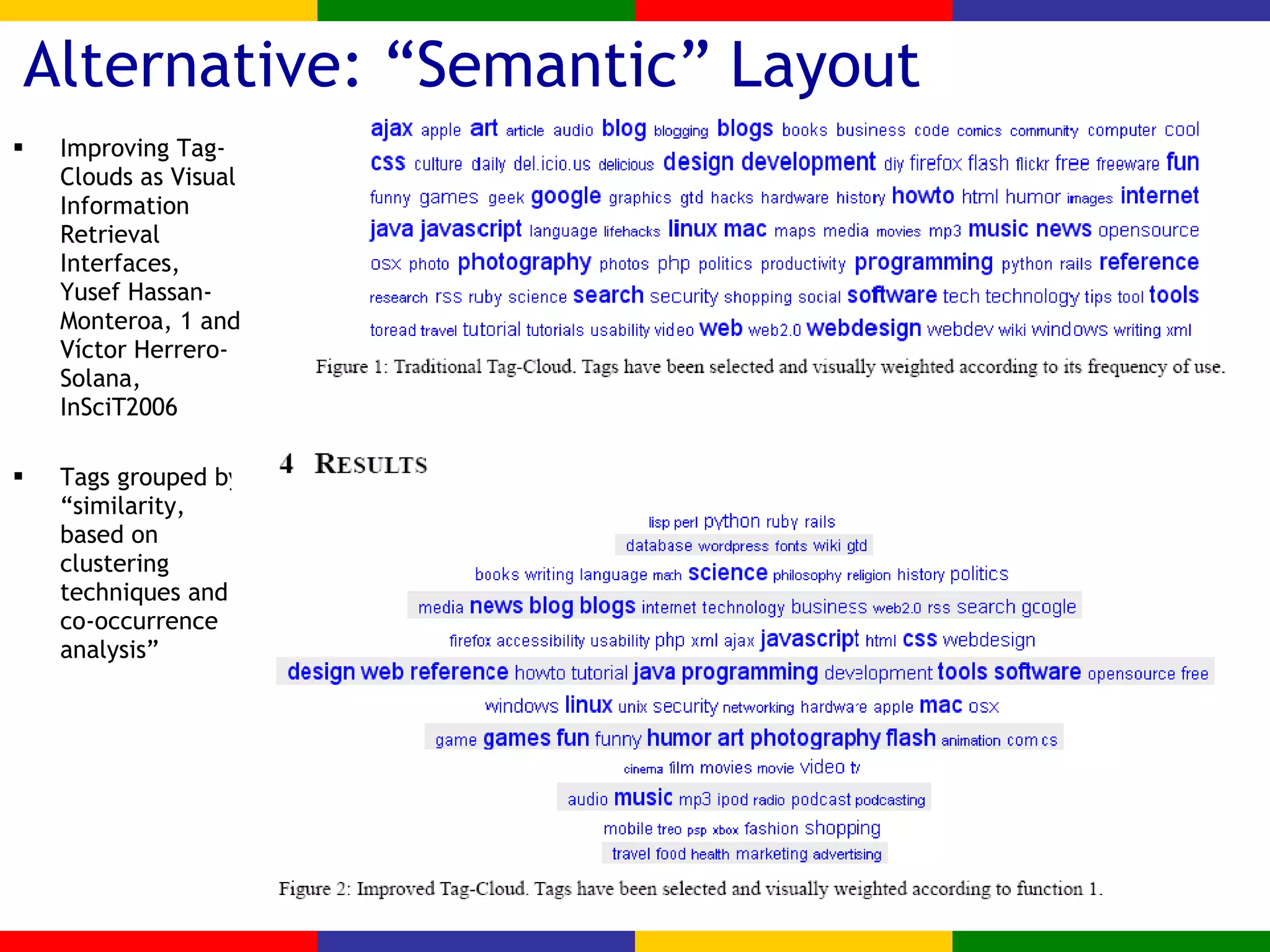Screen dimensions: 1270x952
Task: Pick the "lifehacks" tag
Action: [632, 232]
